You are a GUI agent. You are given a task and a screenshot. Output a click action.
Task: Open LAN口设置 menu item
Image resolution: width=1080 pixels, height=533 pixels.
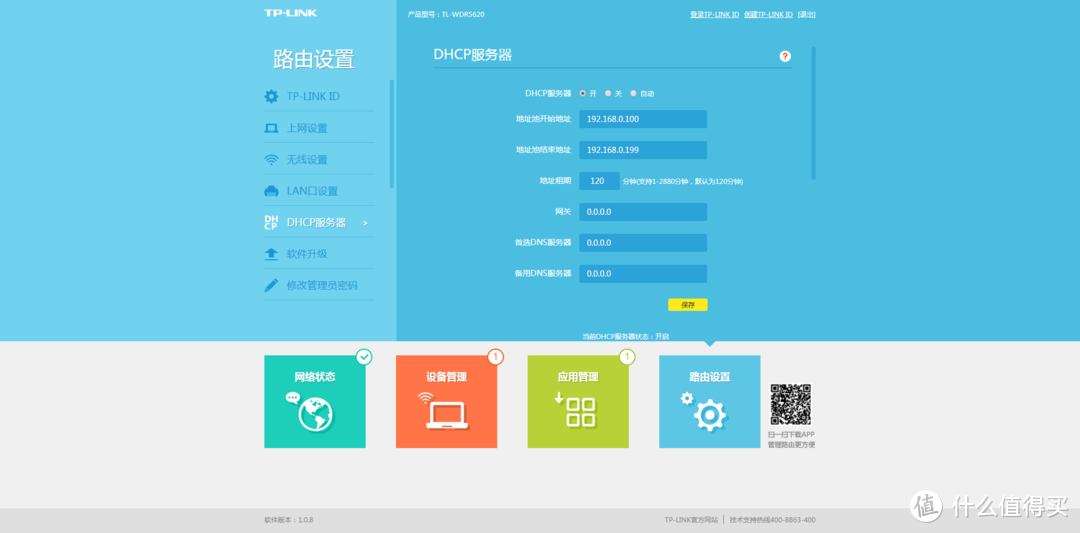(320, 191)
